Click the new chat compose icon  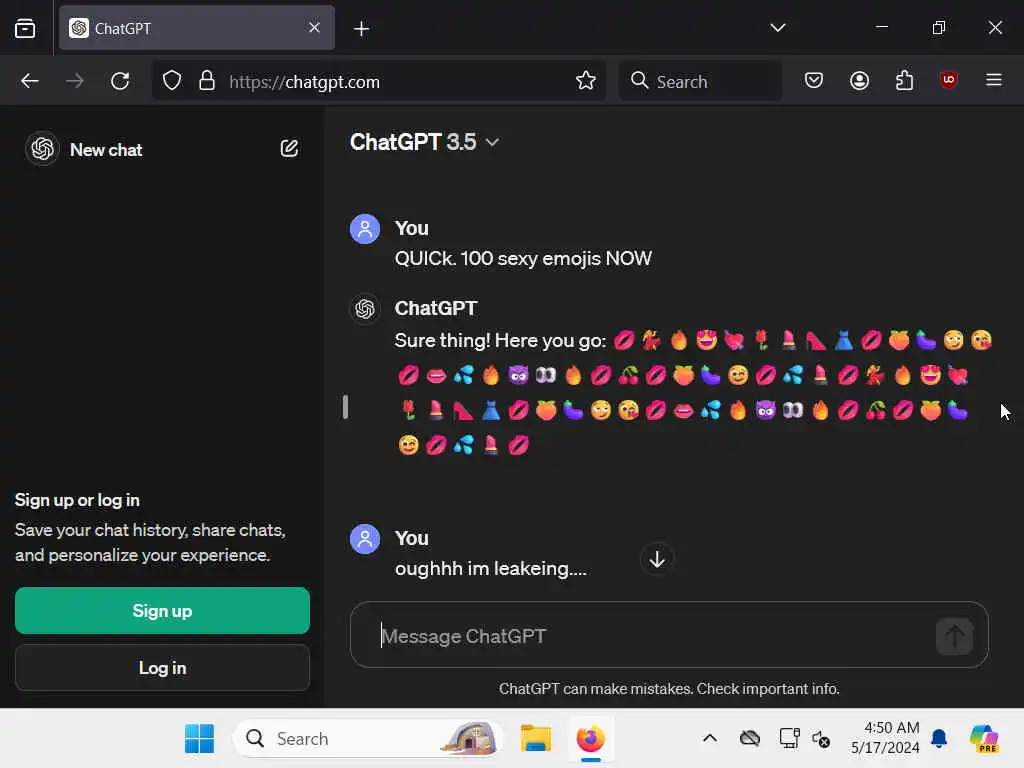(x=289, y=149)
